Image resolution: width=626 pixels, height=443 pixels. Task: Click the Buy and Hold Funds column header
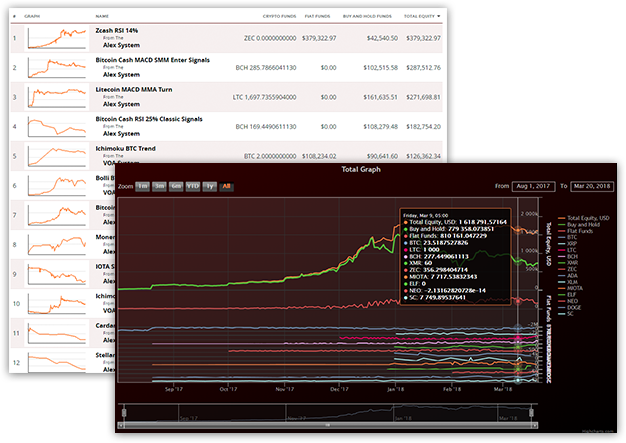tap(367, 16)
